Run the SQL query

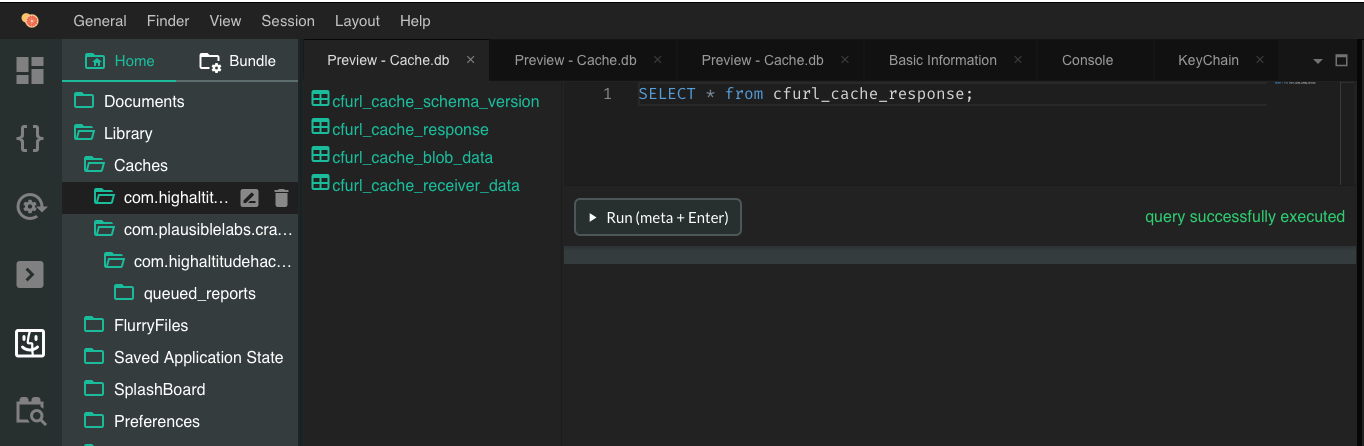(658, 217)
